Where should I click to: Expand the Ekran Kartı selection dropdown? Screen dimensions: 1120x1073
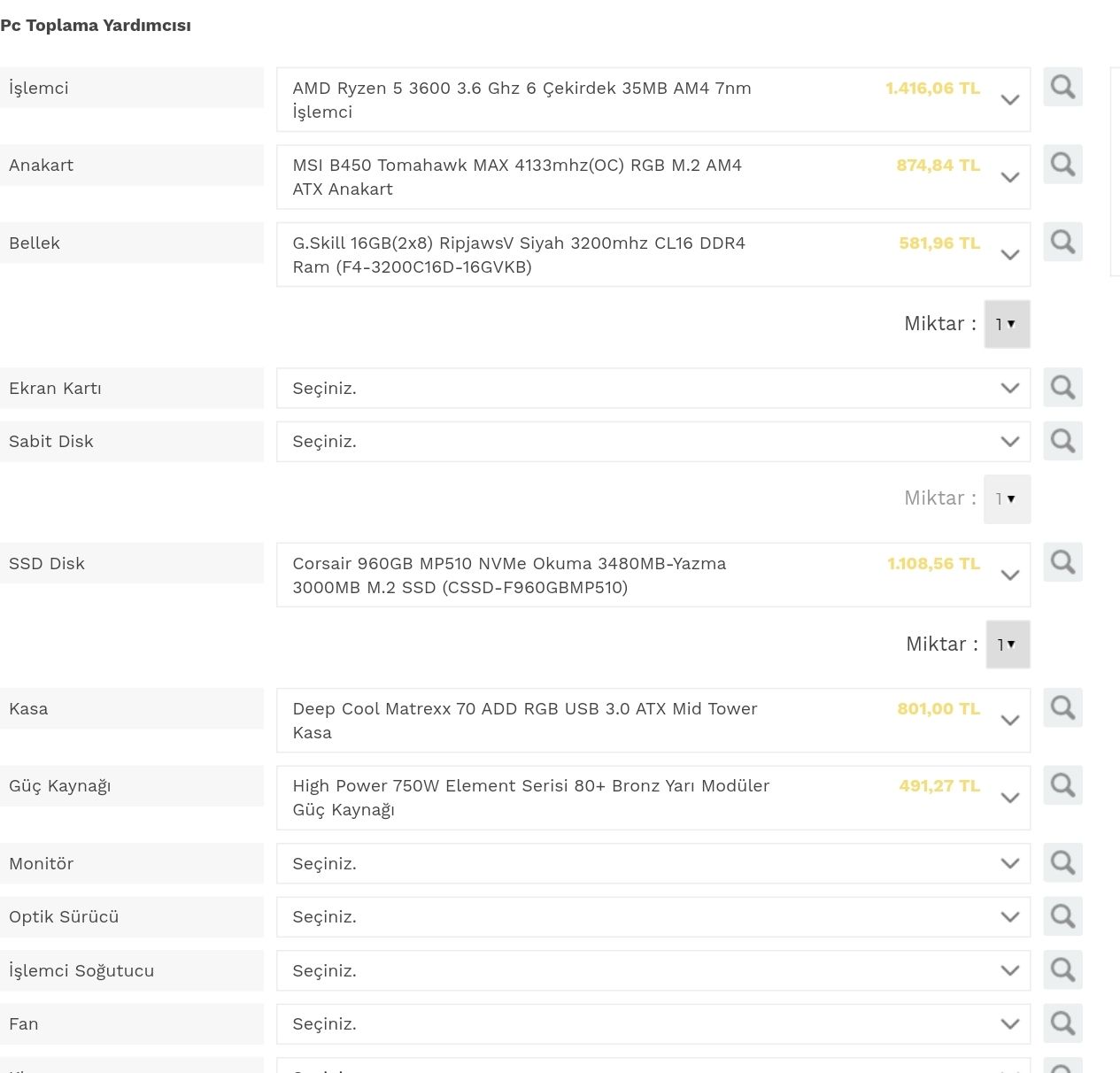[653, 388]
